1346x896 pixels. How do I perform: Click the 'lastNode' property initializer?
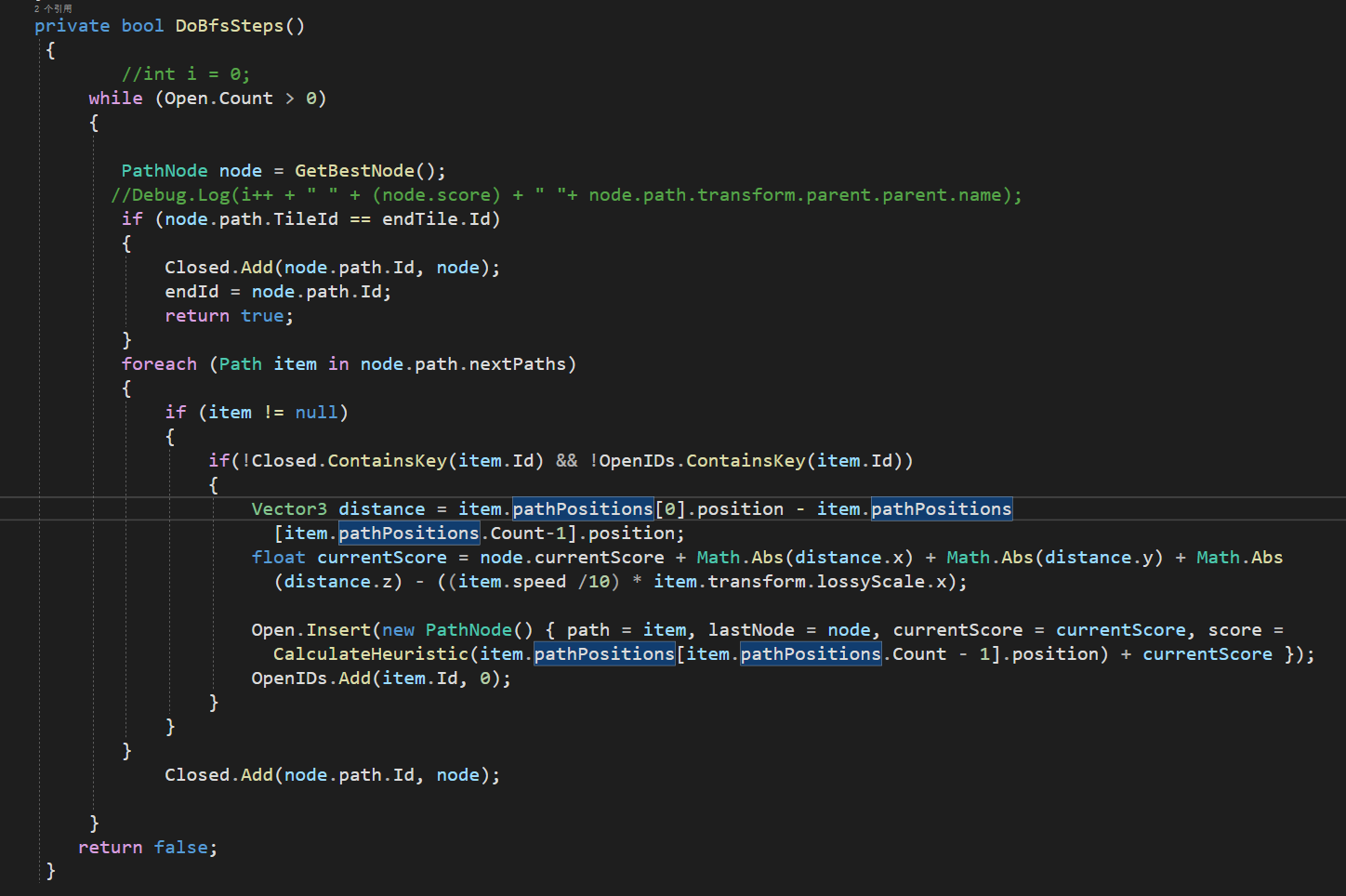751,630
